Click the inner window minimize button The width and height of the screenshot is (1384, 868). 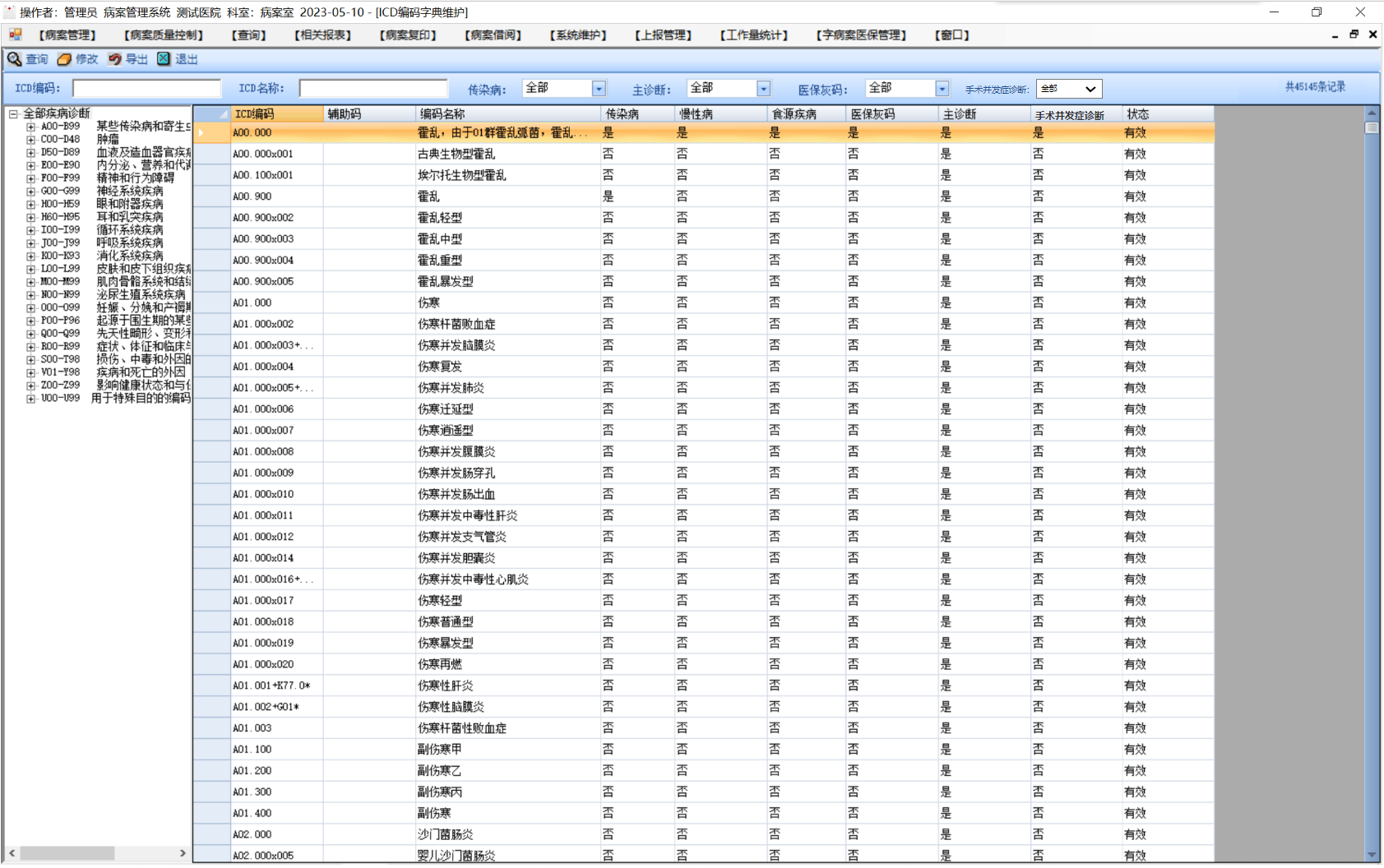coord(1334,35)
